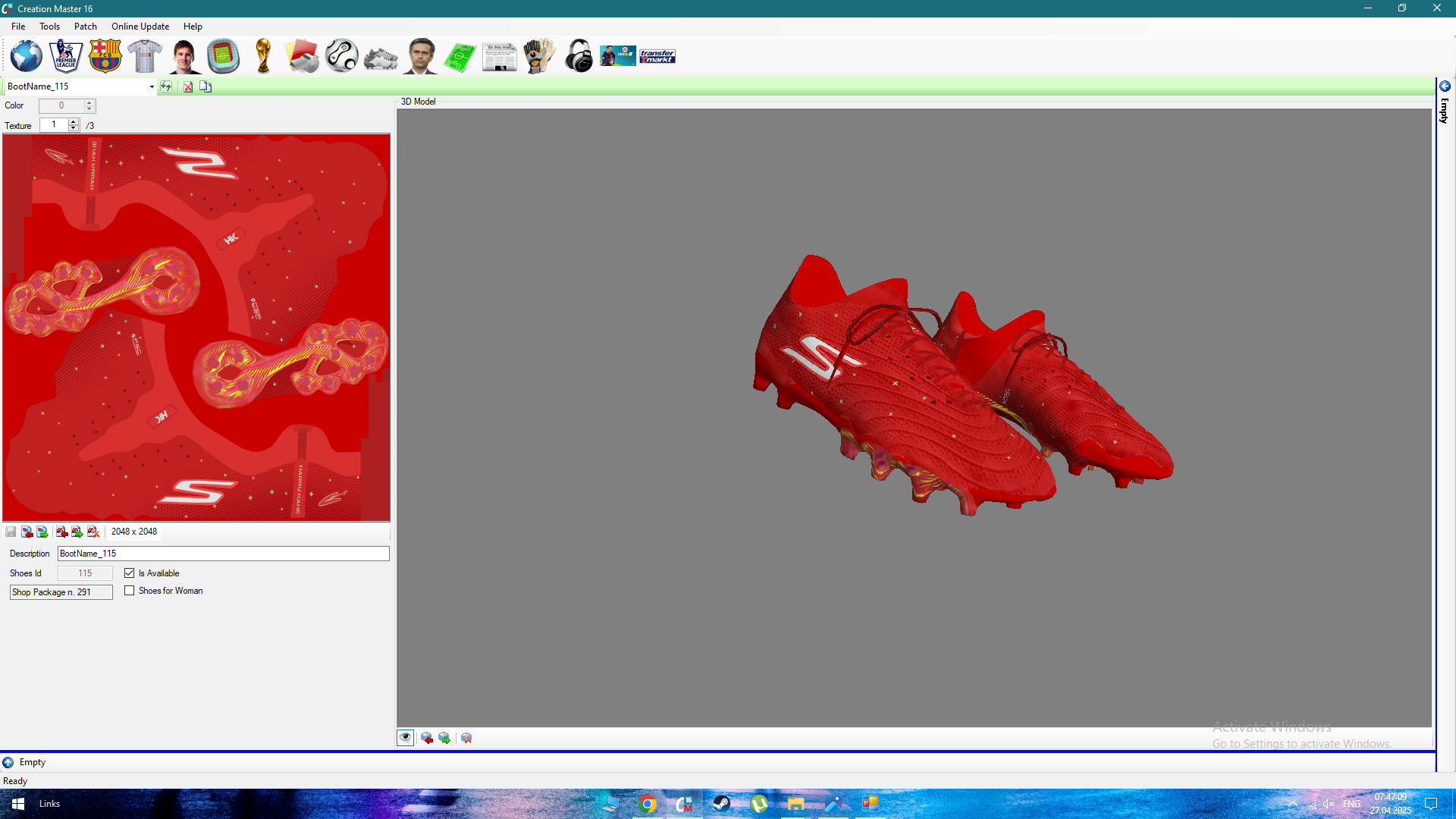Open the boots shoe editor
Screen dimensions: 1456x819
381,58
